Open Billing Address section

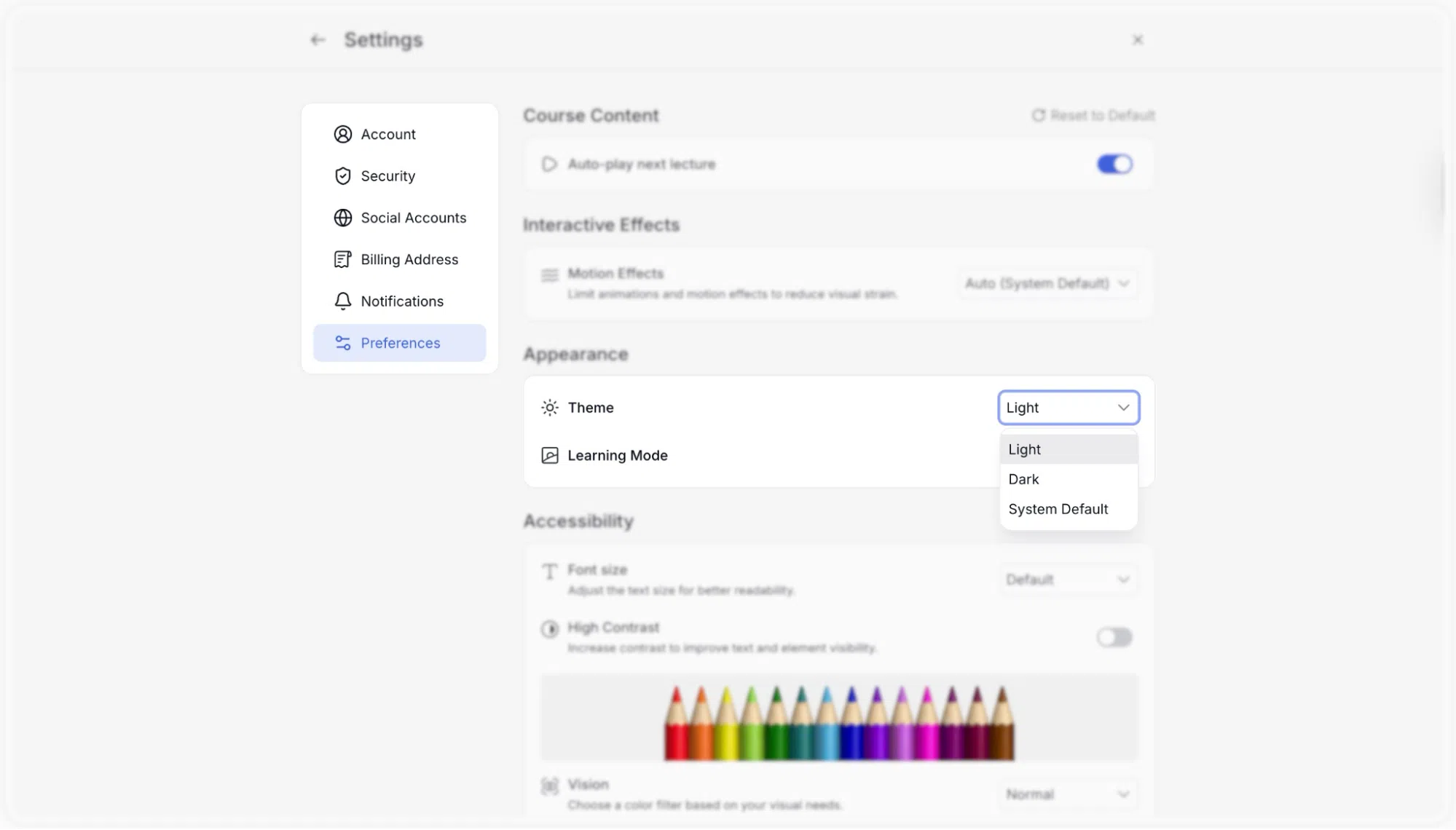tap(399, 260)
